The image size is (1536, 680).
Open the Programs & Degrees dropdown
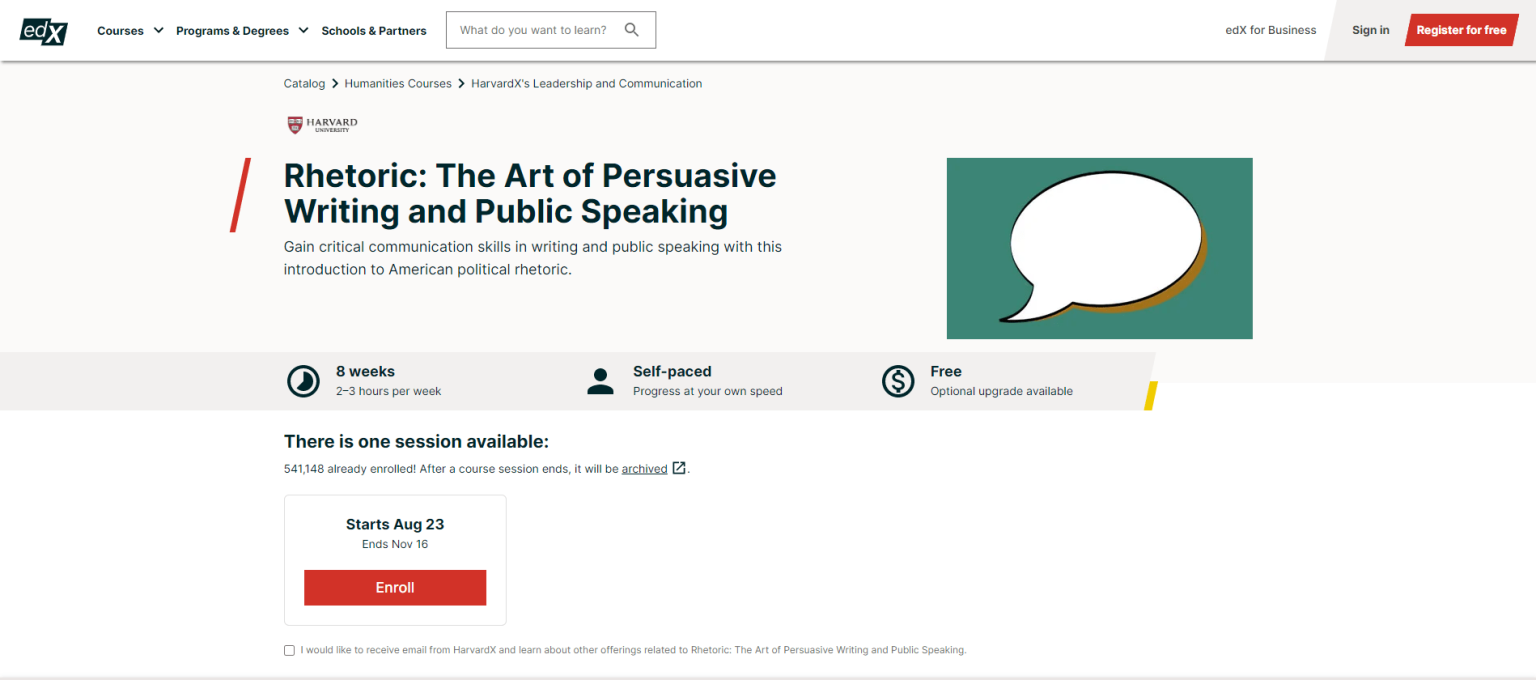click(x=240, y=30)
